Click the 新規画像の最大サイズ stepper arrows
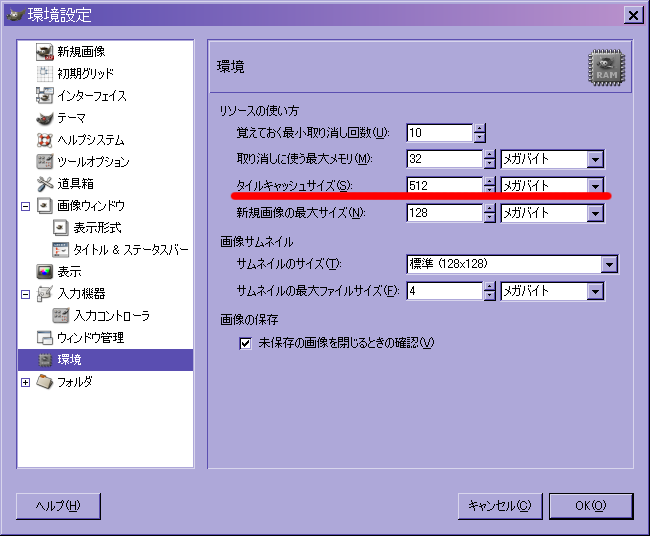The height and width of the screenshot is (536, 650). [x=490, y=213]
